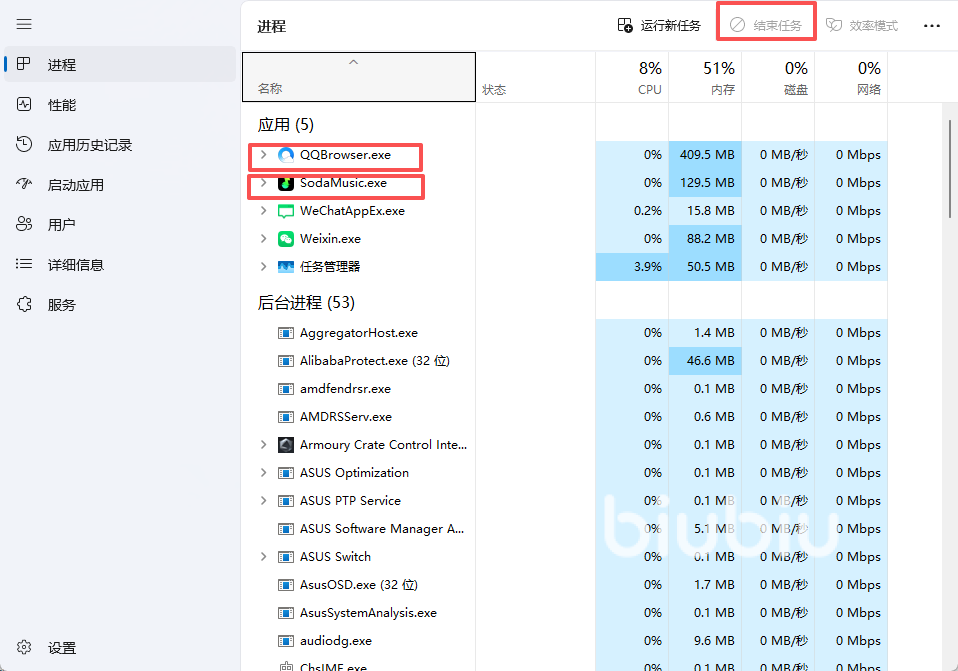The height and width of the screenshot is (671, 958).
Task: Open the 服务 services page
Action: click(x=61, y=305)
